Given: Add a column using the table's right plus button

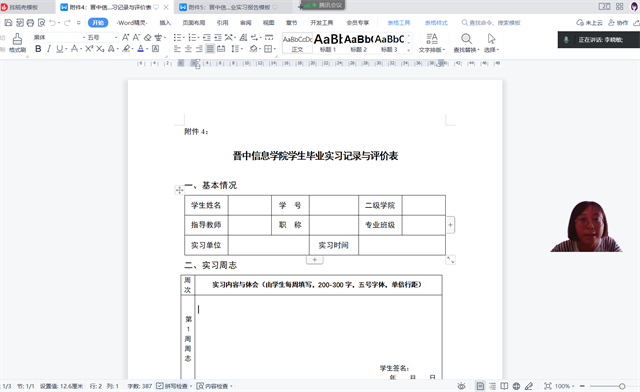Looking at the screenshot, I should point(450,225).
